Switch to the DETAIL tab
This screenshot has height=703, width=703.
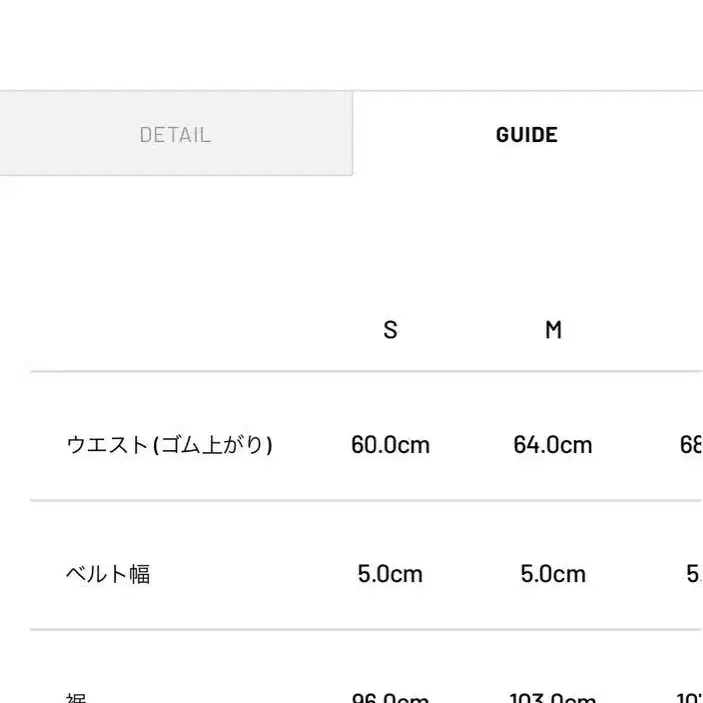tap(176, 134)
